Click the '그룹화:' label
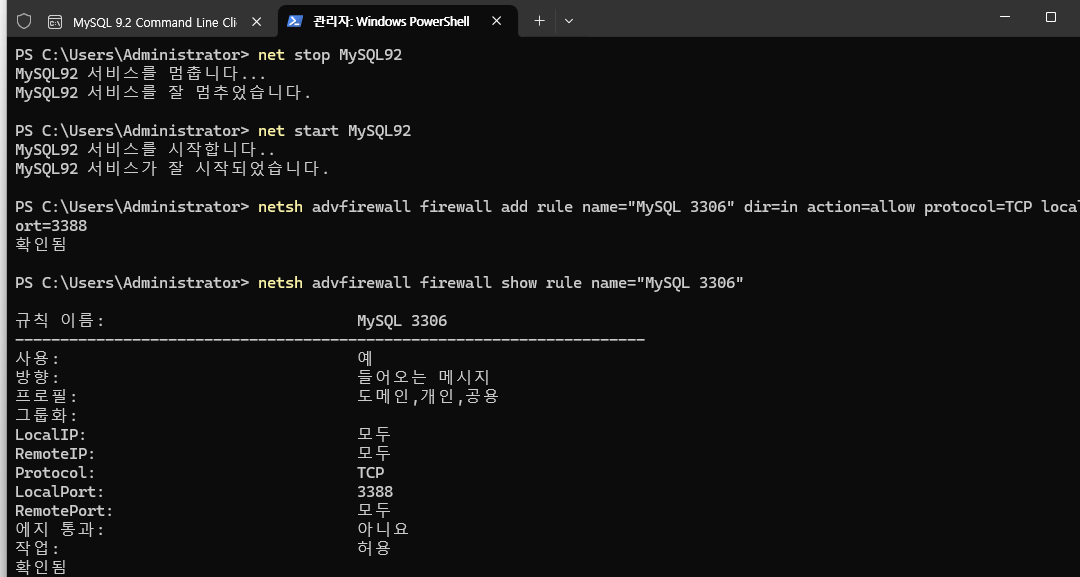This screenshot has width=1080, height=577. click(x=46, y=416)
